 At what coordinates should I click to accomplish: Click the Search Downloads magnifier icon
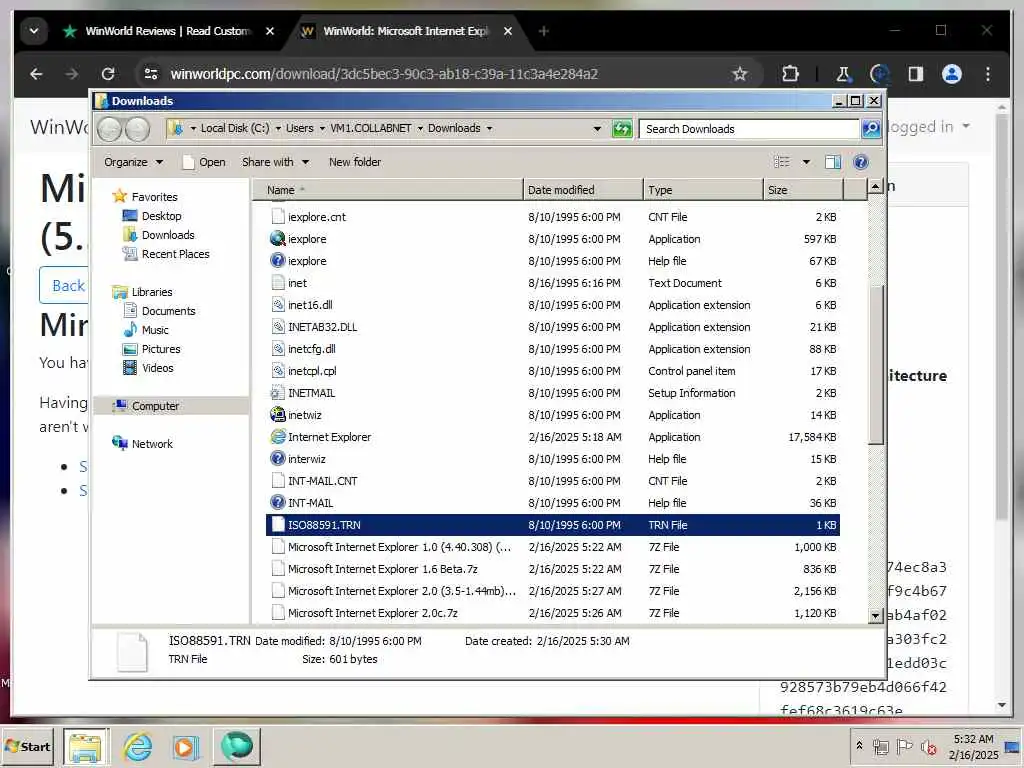pos(871,129)
